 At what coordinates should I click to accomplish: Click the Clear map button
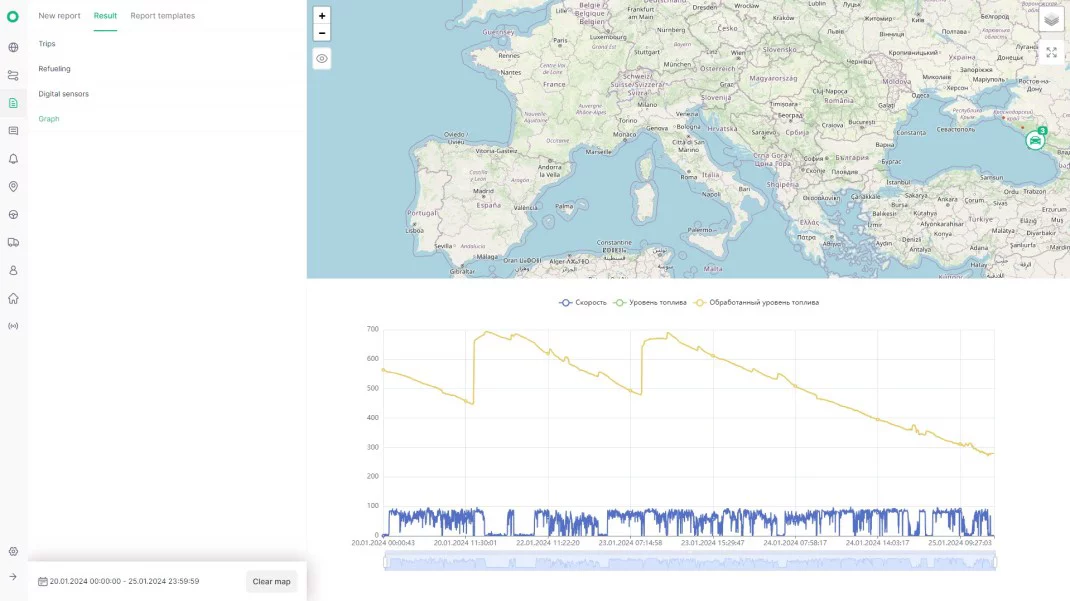272,582
